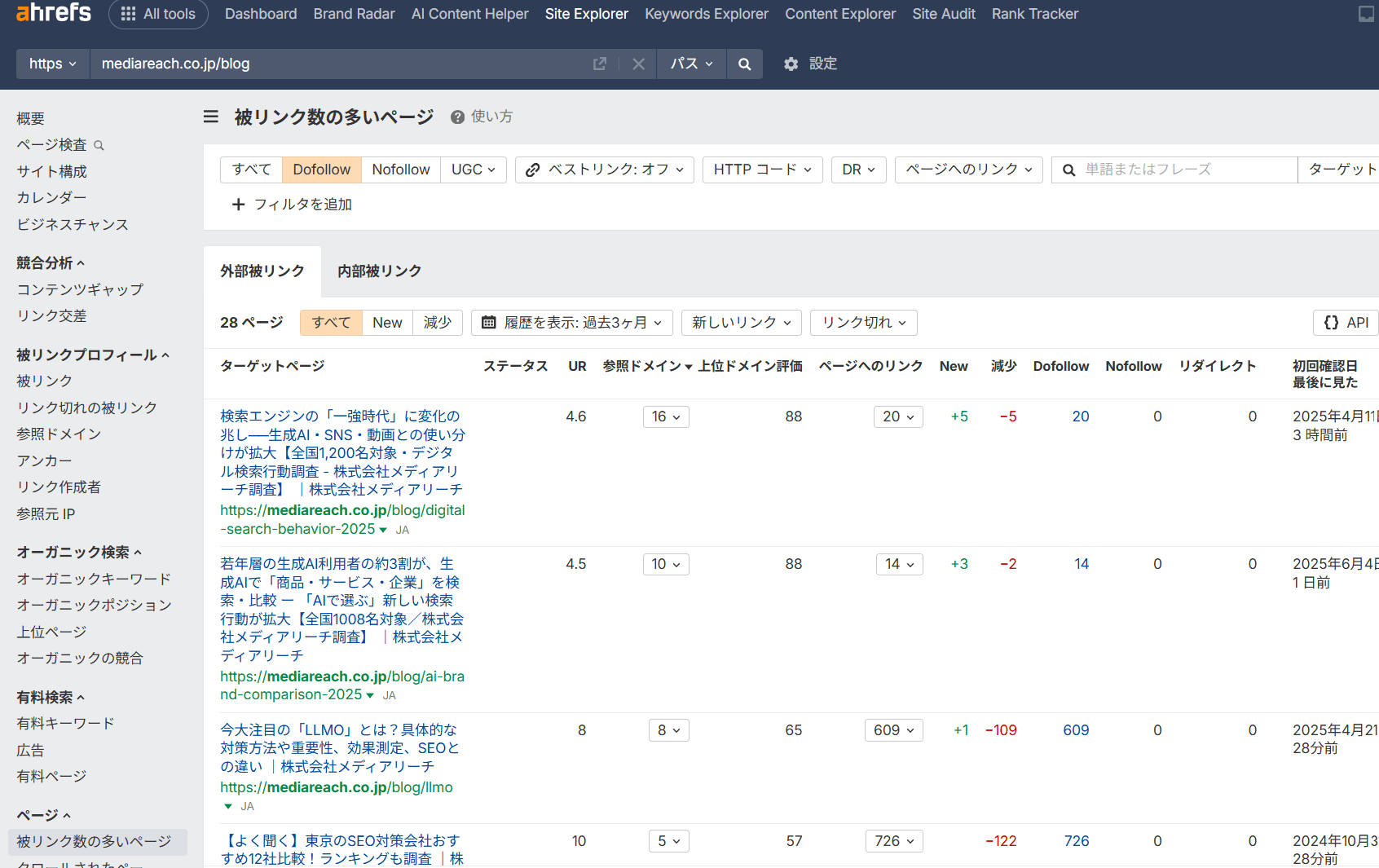Open Keywords Explorer in top navigation

[707, 14]
